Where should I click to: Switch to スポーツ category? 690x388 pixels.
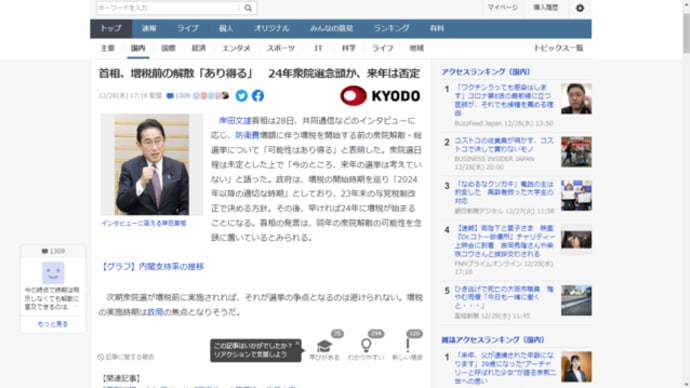(x=281, y=48)
